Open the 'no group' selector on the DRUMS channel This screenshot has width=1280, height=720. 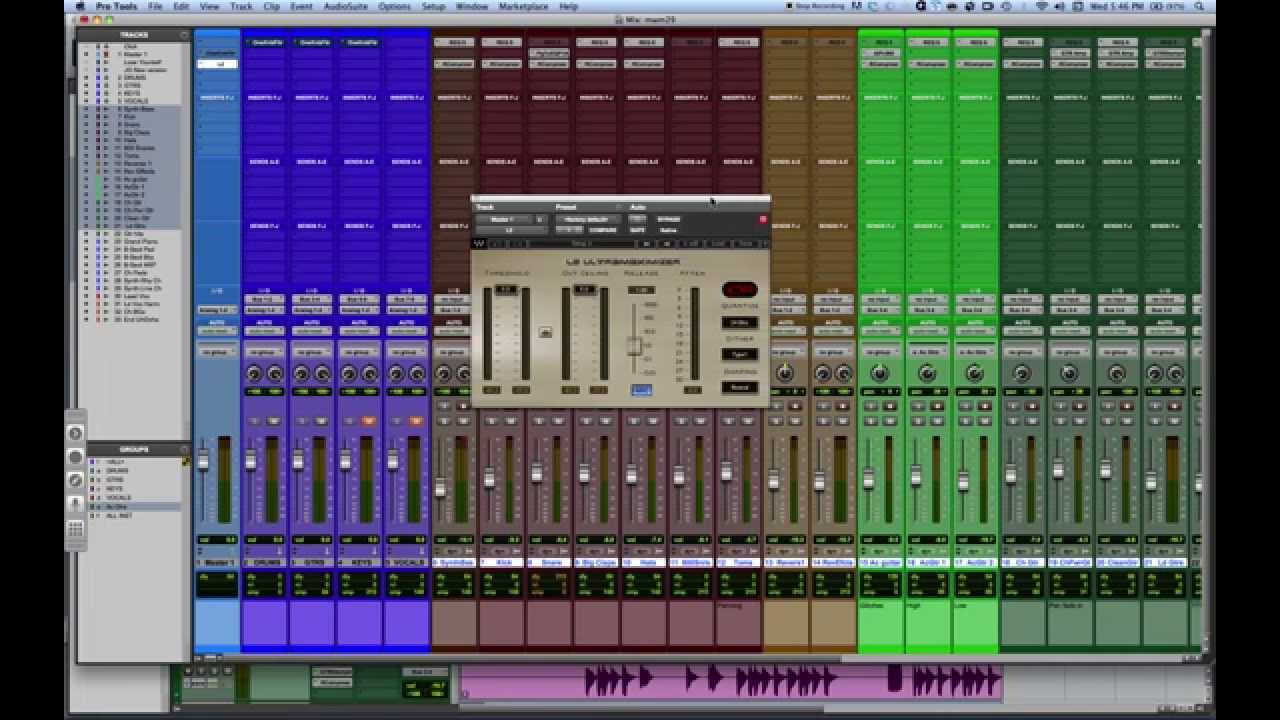tap(264, 352)
